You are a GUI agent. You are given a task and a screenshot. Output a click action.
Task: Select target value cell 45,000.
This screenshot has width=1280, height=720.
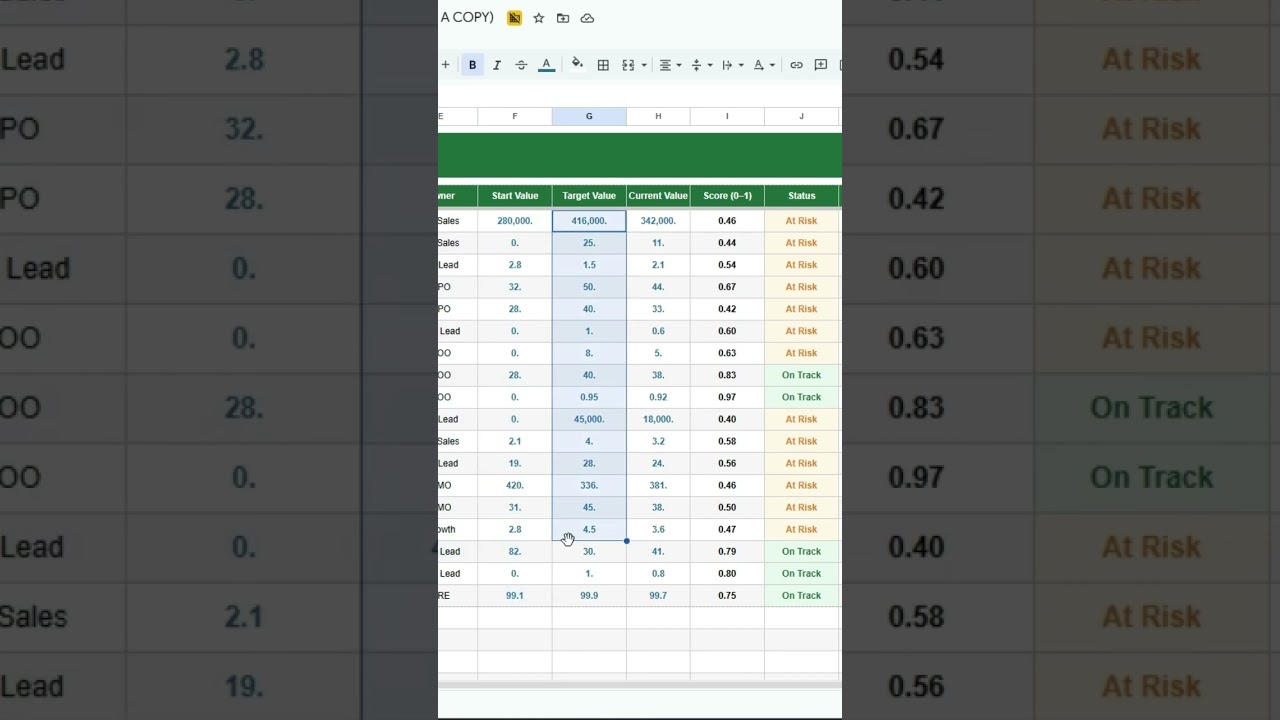589,419
